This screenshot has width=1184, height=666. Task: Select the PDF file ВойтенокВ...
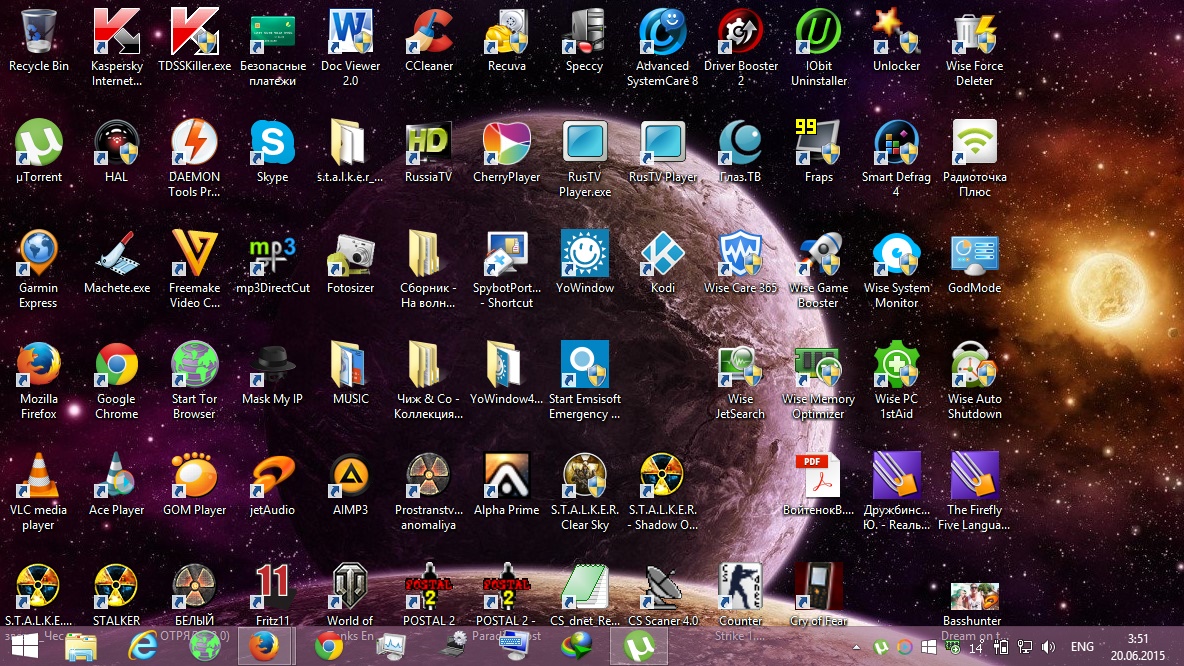pos(819,476)
